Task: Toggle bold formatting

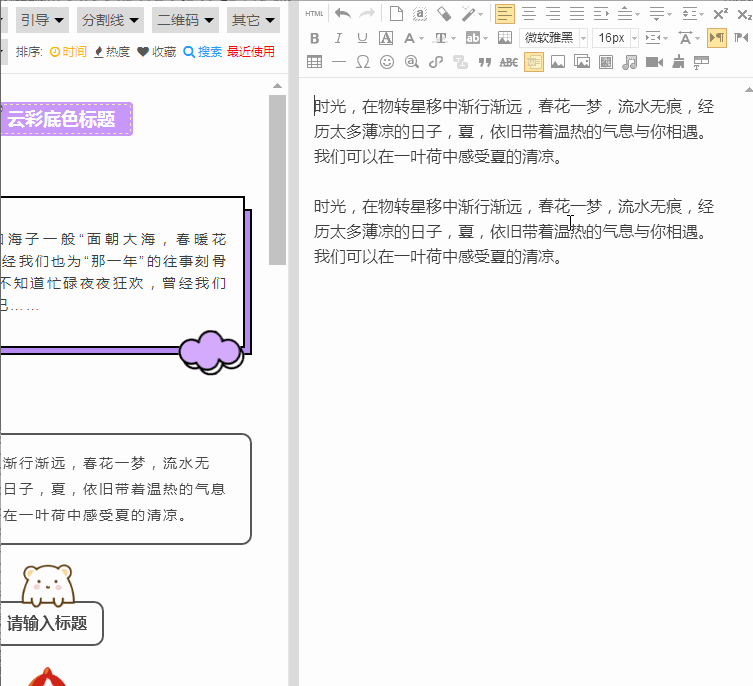Action: [314, 38]
